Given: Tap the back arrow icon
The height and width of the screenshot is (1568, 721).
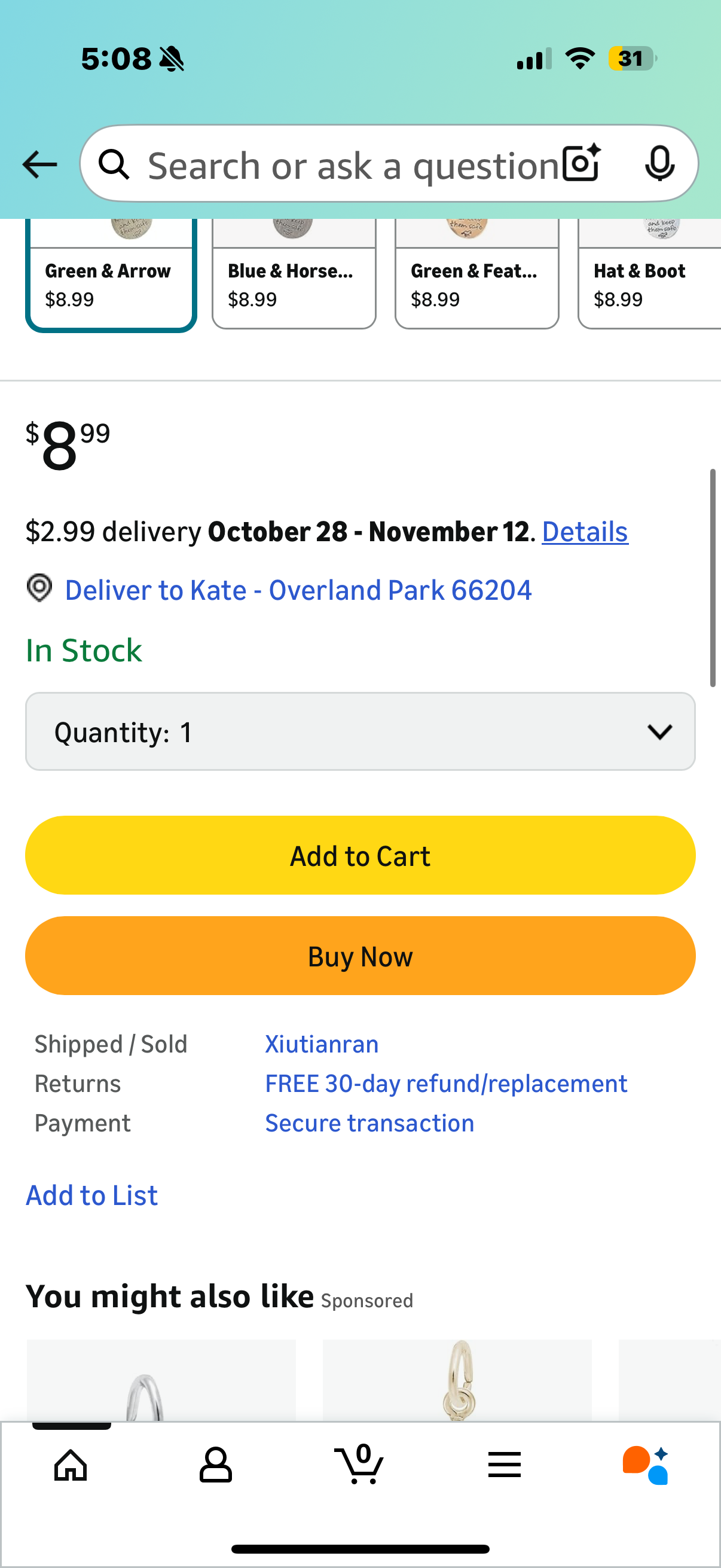Looking at the screenshot, I should coord(40,164).
